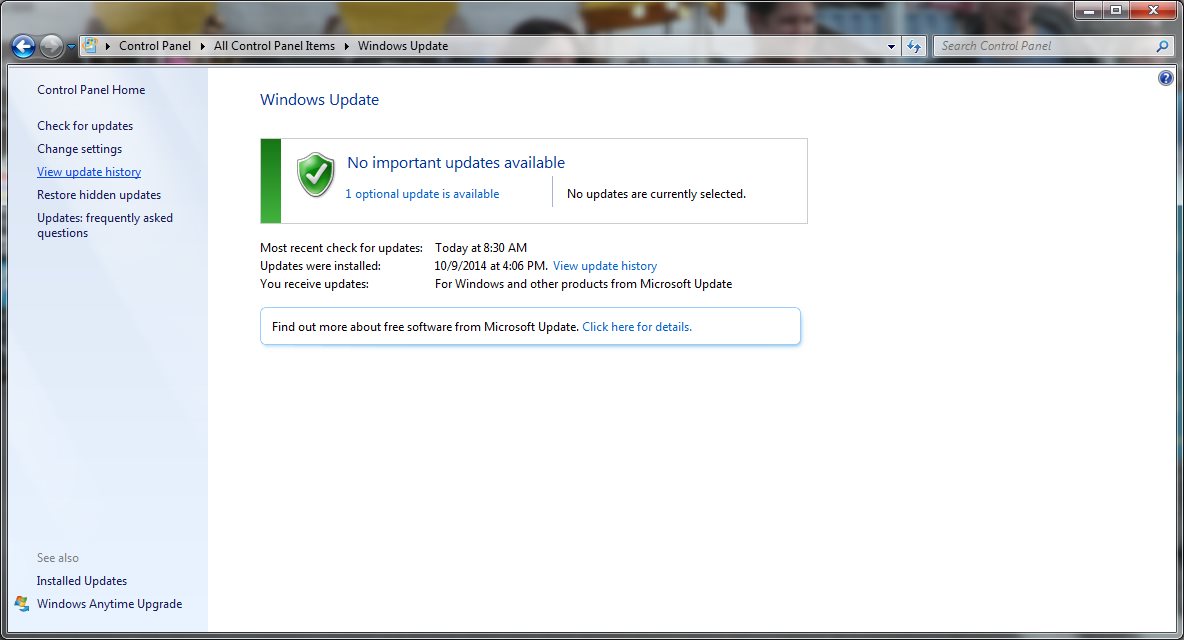The height and width of the screenshot is (640, 1184).
Task: Open the recent pages dropdown arrow
Action: coord(71,47)
